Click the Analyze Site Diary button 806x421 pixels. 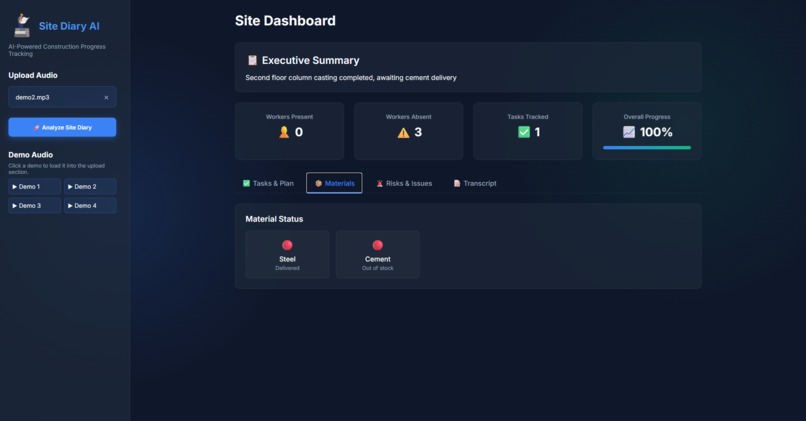(62, 127)
